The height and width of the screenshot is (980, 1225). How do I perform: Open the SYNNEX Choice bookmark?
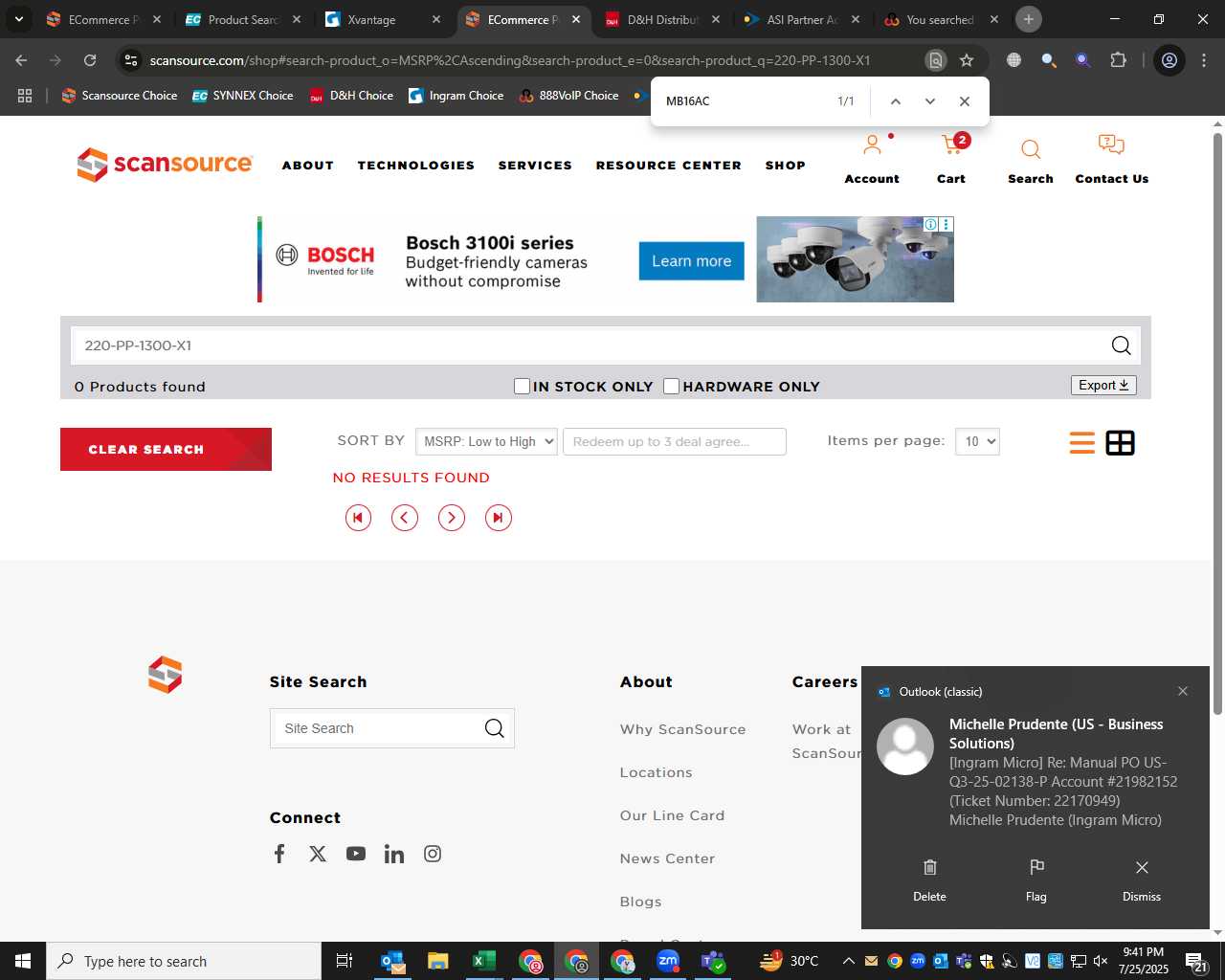tap(243, 96)
